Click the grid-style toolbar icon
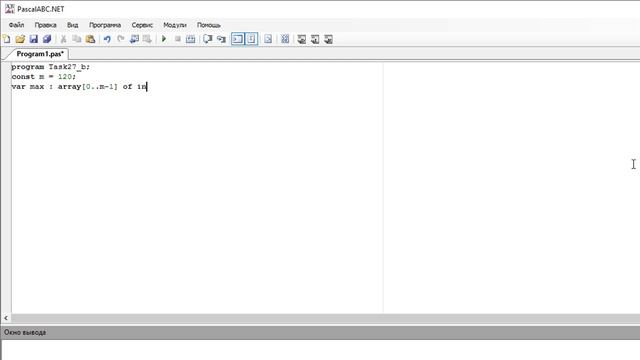This screenshot has height=360, width=640. (285, 39)
